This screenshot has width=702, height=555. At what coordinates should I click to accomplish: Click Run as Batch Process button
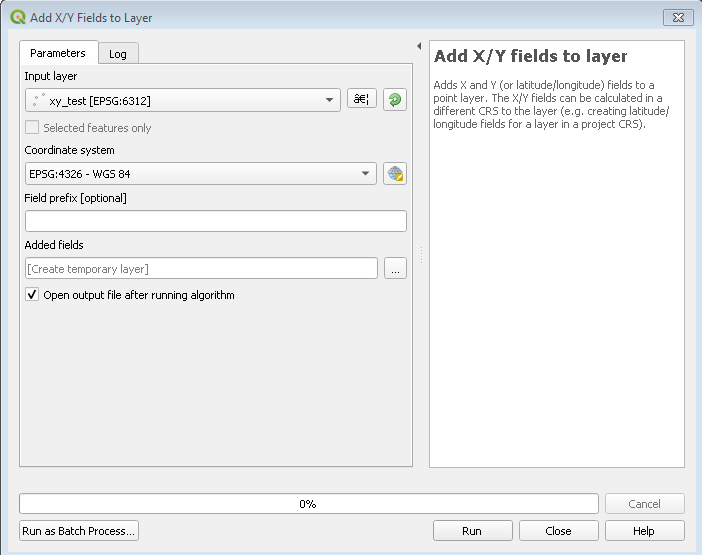(79, 531)
